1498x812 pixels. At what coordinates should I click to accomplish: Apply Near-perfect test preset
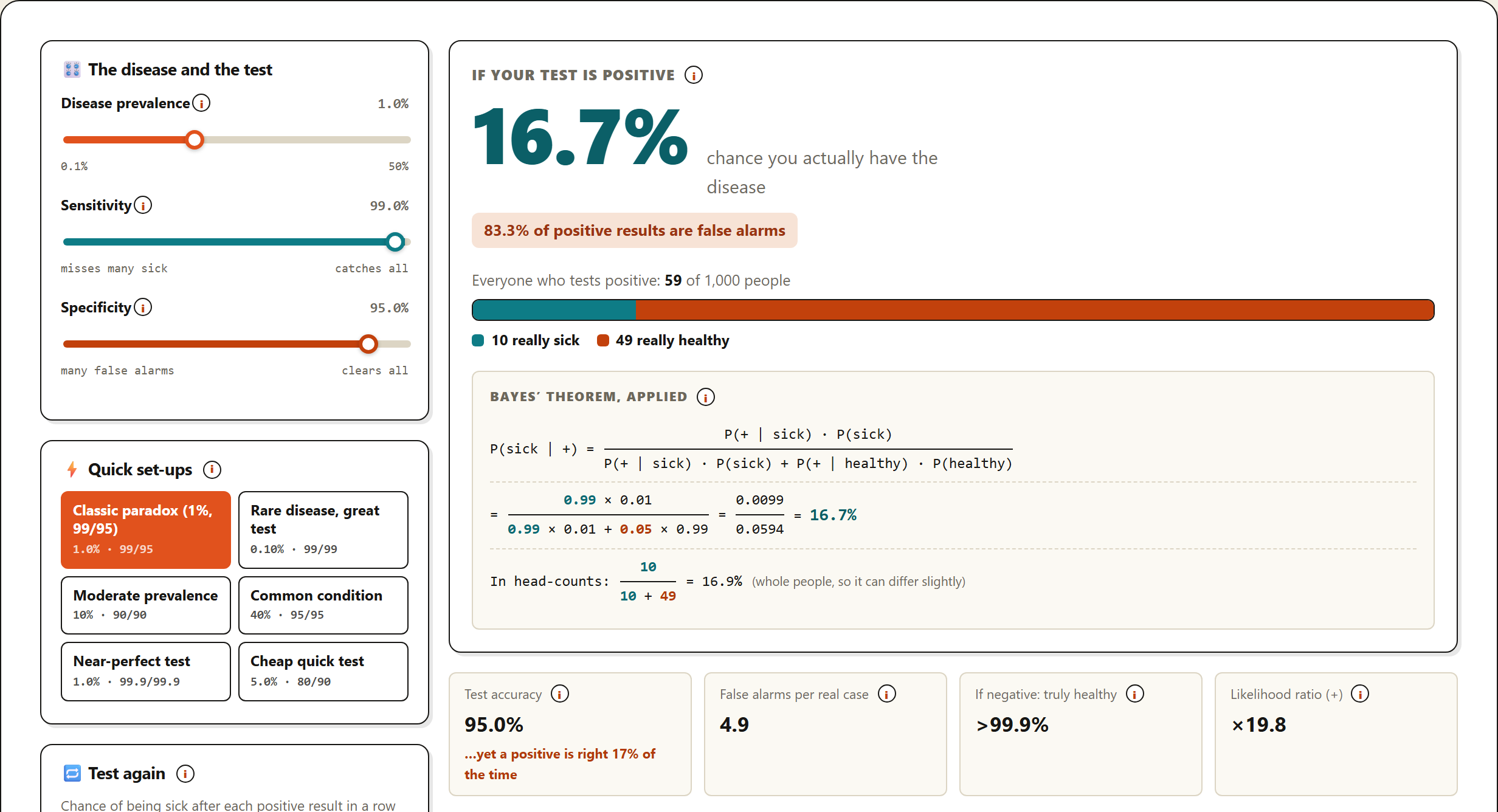click(146, 672)
